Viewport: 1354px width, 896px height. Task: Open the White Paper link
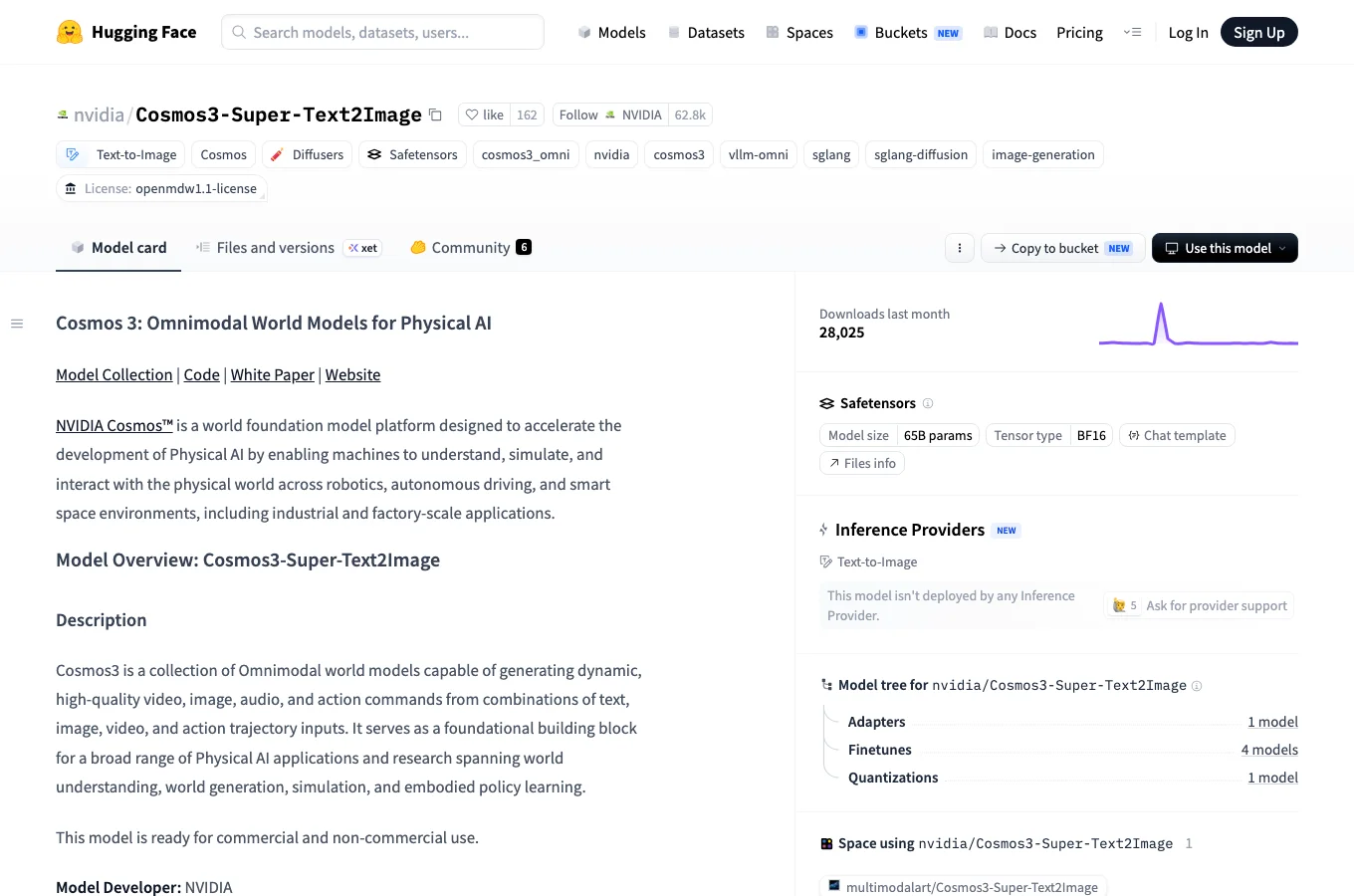273,375
